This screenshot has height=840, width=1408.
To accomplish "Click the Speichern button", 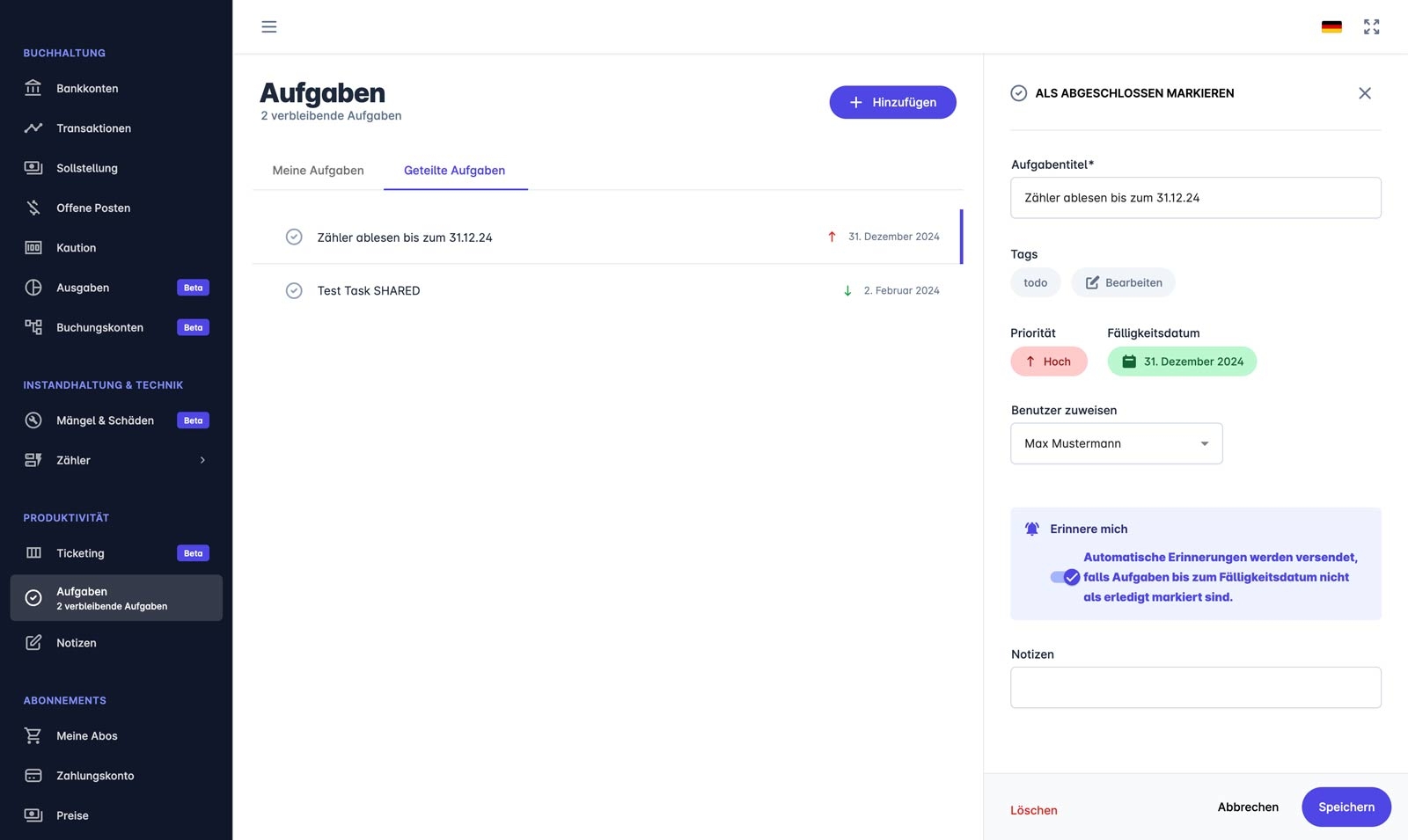I will 1346,807.
